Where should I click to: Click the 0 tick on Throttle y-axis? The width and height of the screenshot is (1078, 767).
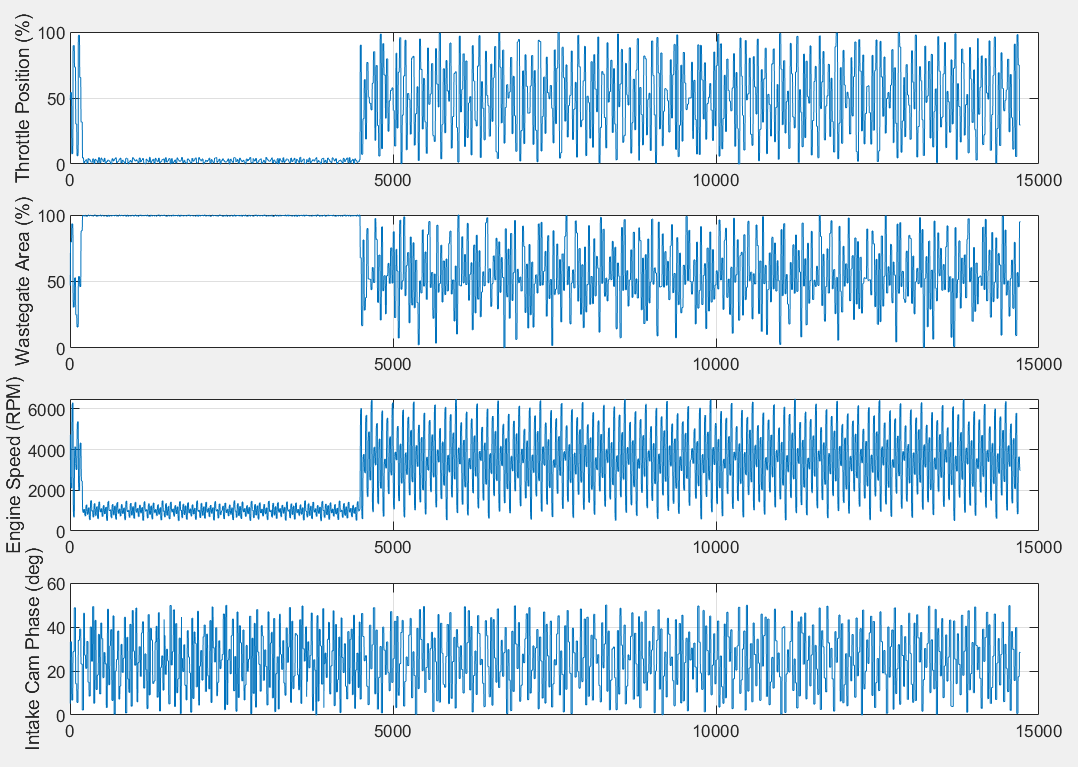point(62,163)
